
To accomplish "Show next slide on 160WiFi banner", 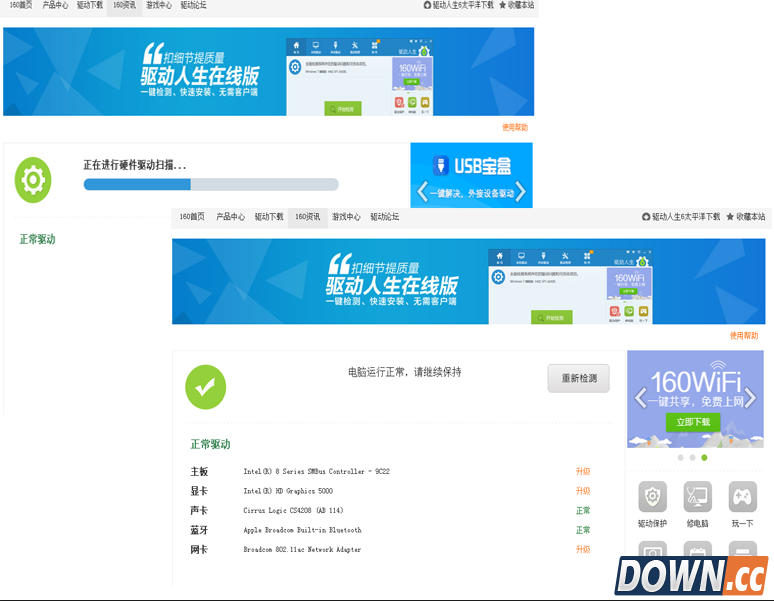I will [750, 398].
